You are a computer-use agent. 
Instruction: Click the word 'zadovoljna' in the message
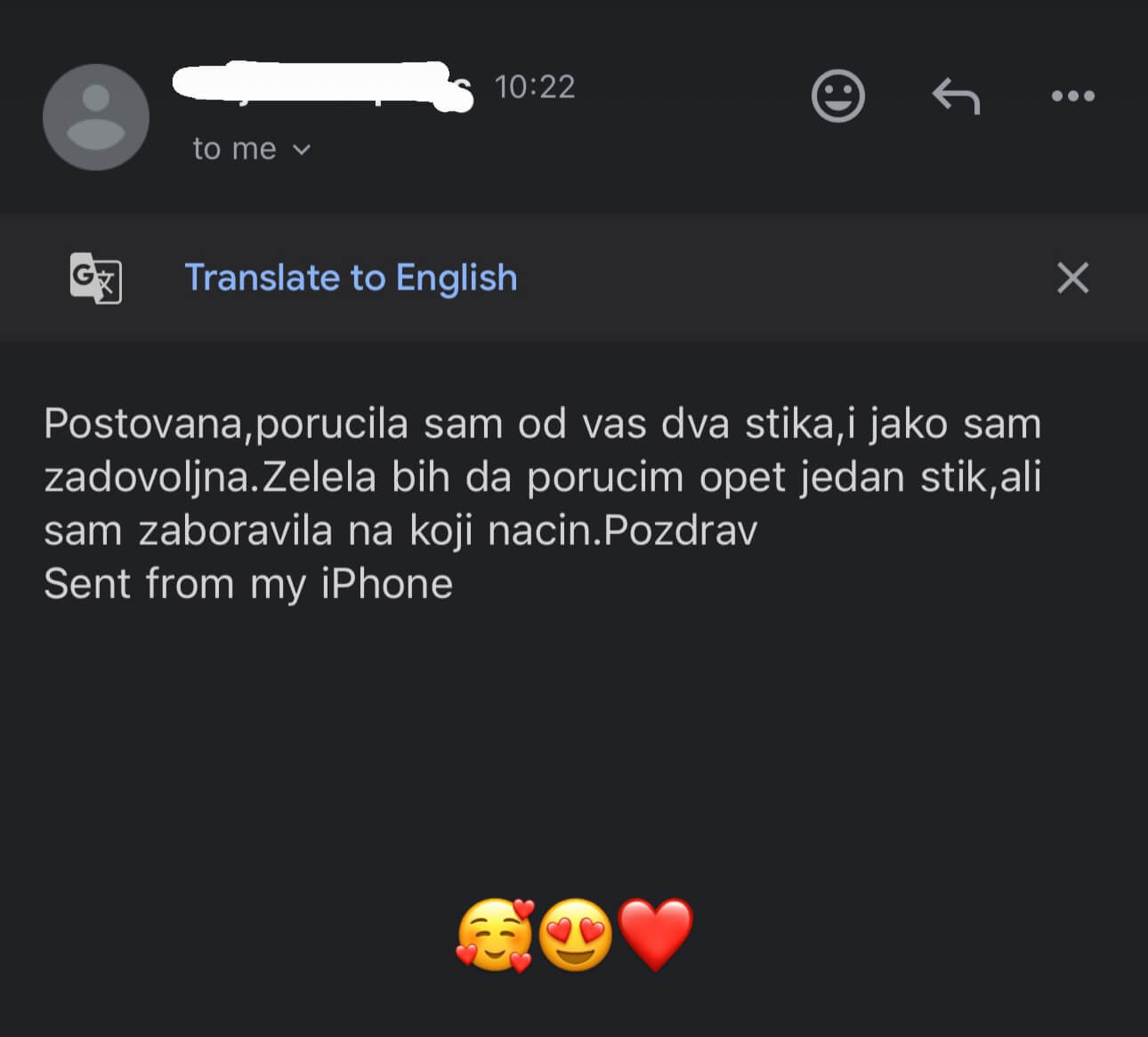click(148, 477)
